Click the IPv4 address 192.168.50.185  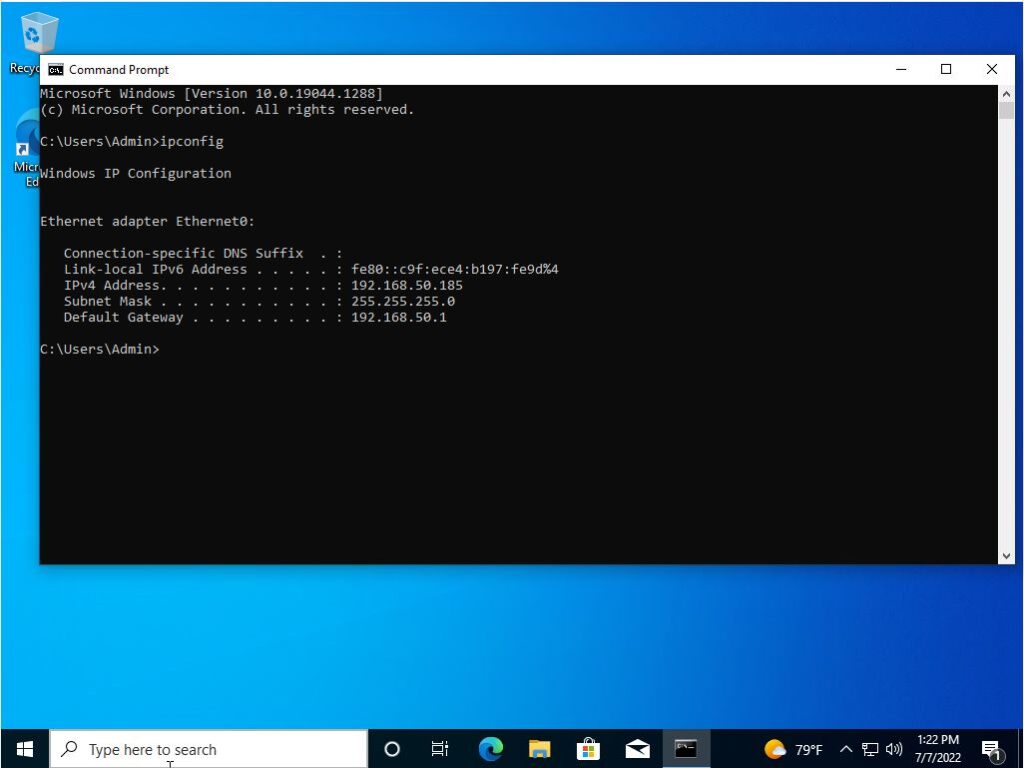tap(407, 285)
